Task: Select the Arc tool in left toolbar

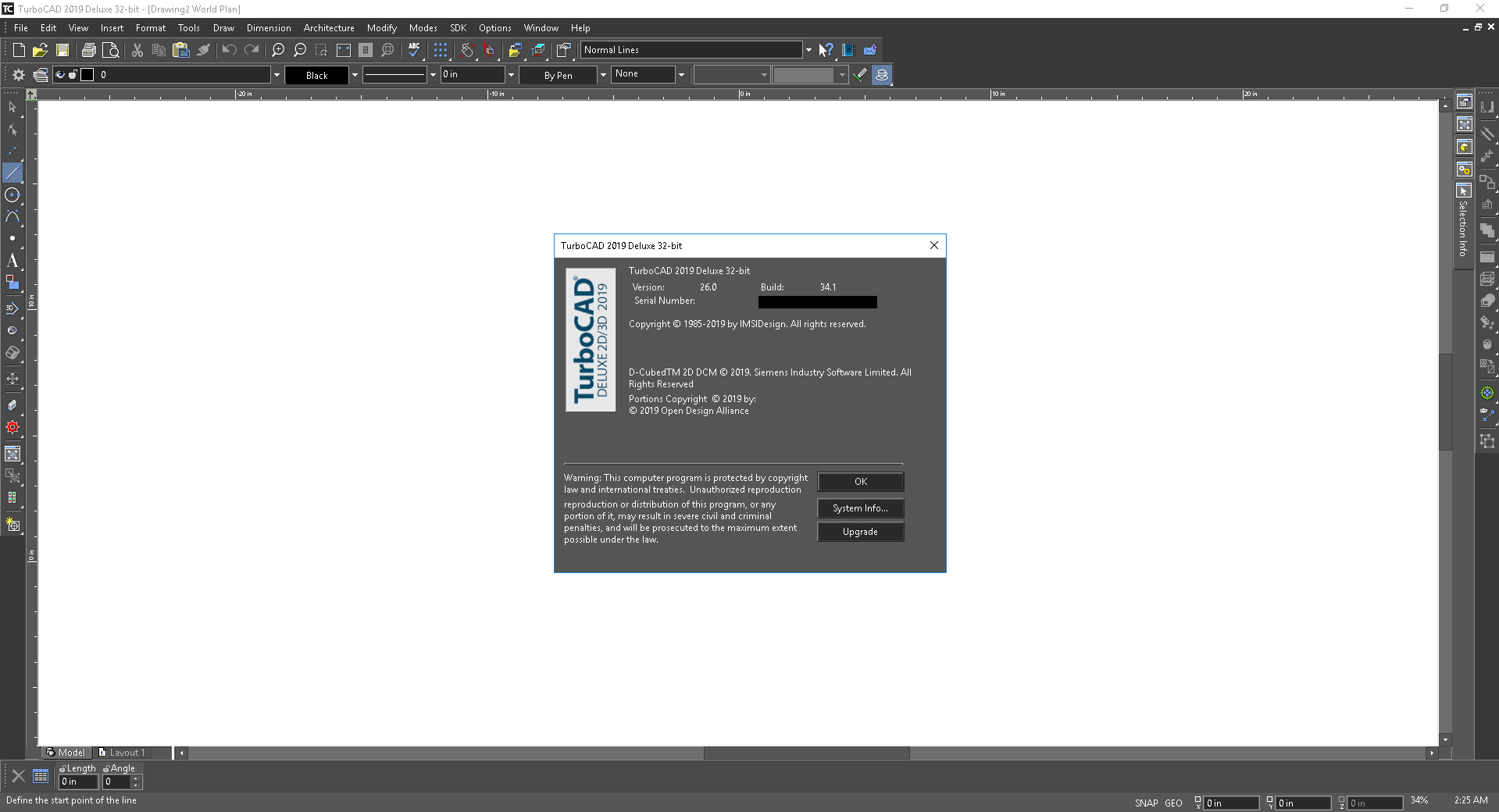Action: 12,216
